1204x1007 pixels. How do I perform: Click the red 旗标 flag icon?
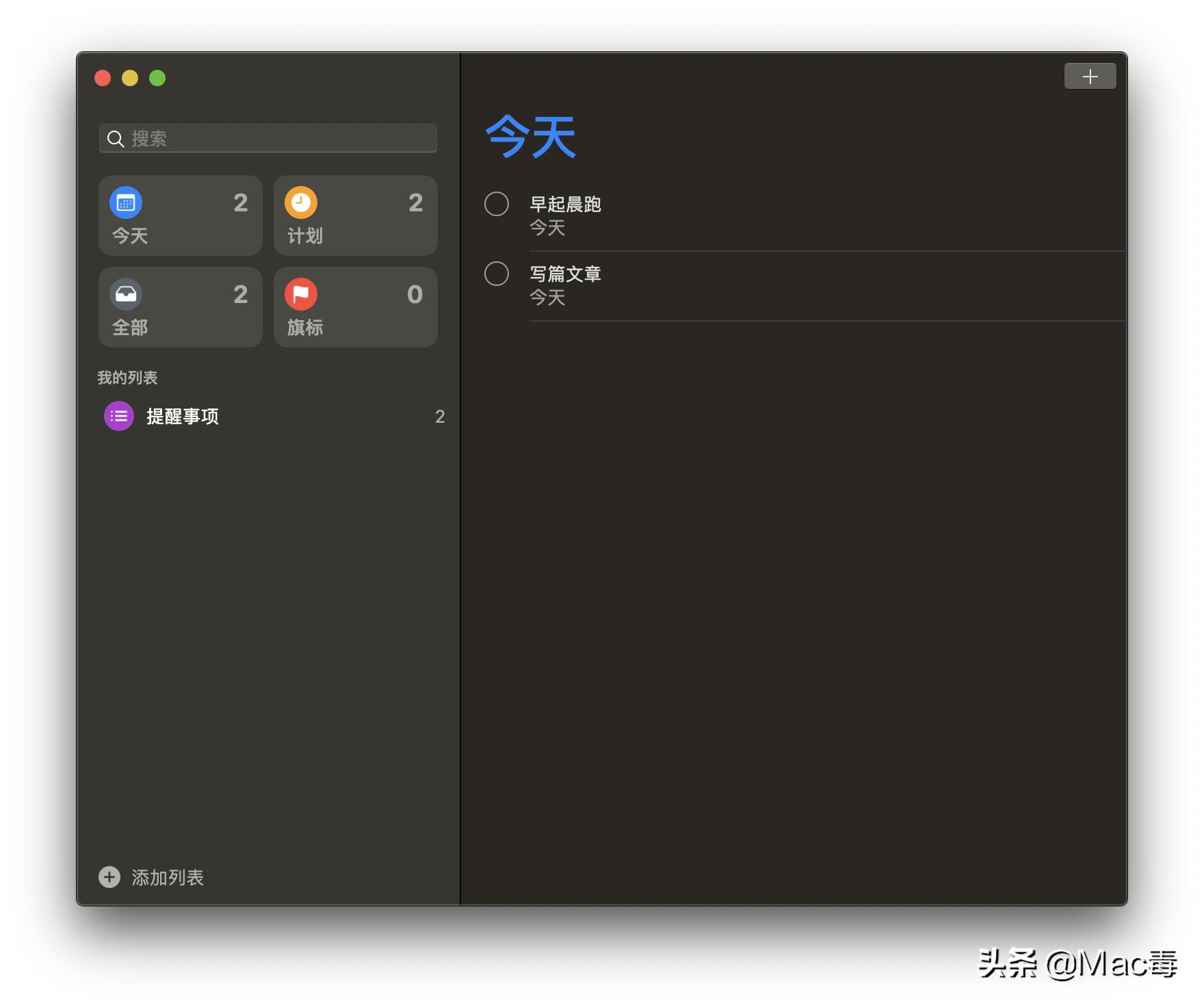pyautogui.click(x=301, y=294)
